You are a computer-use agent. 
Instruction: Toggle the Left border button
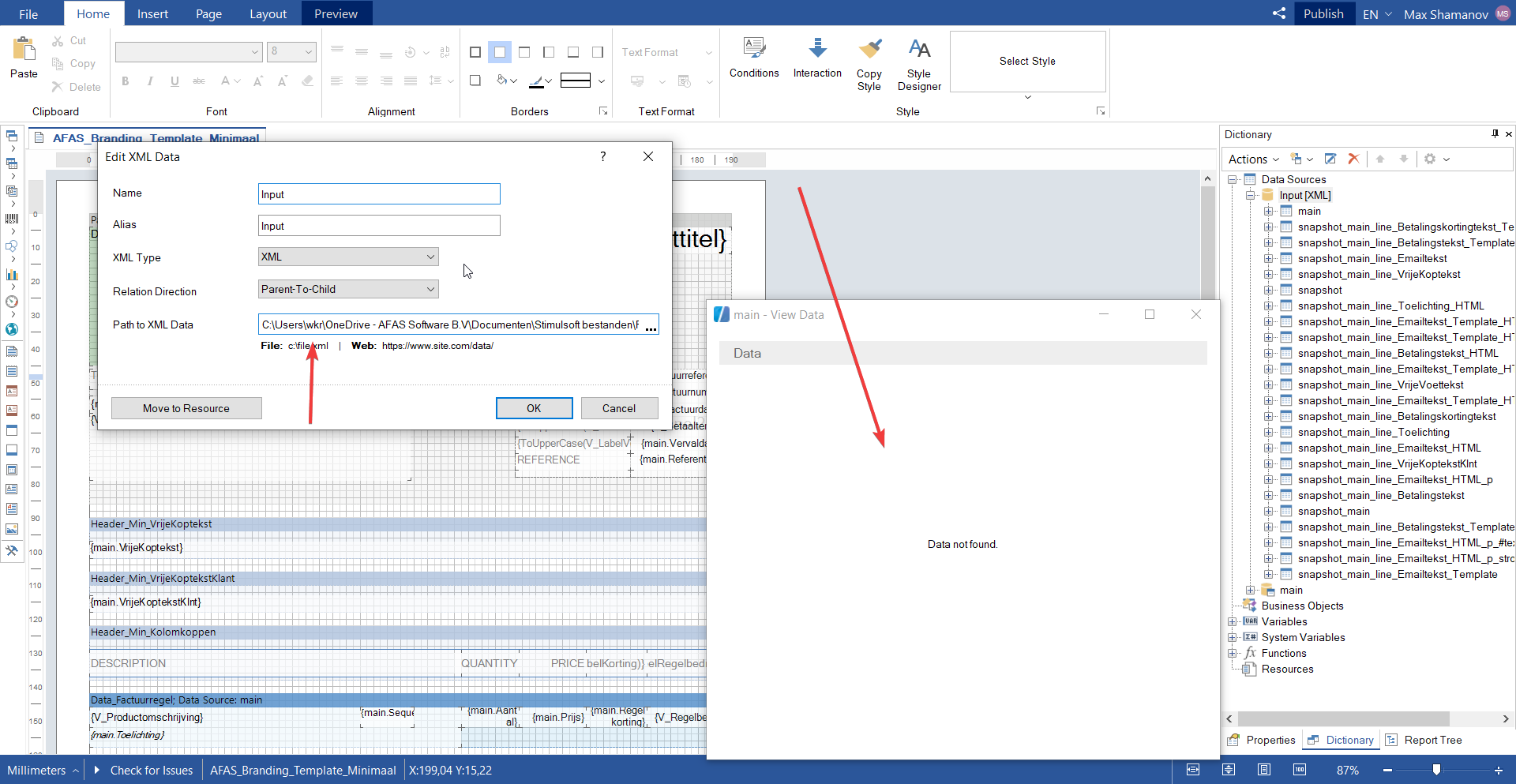(x=549, y=52)
